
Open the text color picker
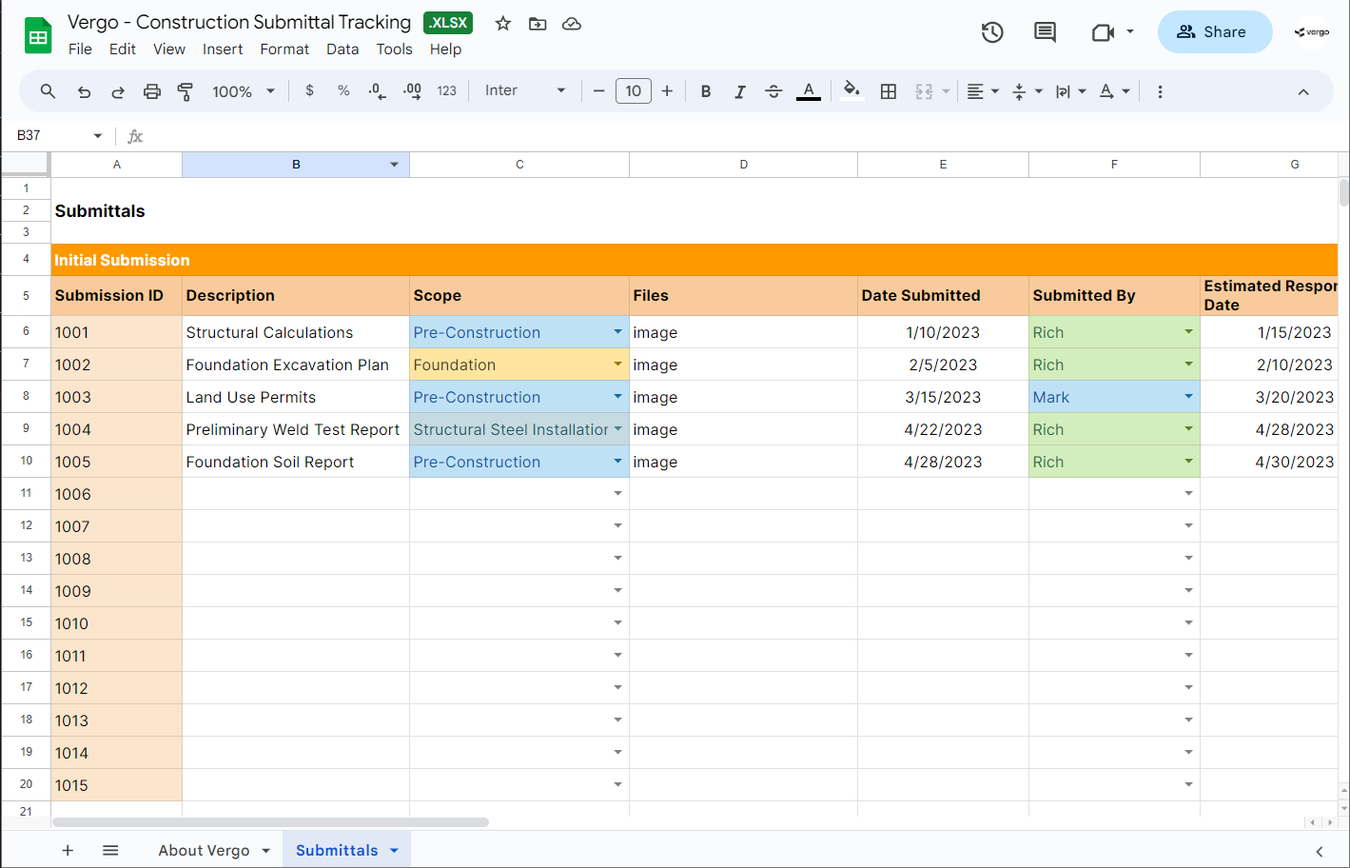808,91
